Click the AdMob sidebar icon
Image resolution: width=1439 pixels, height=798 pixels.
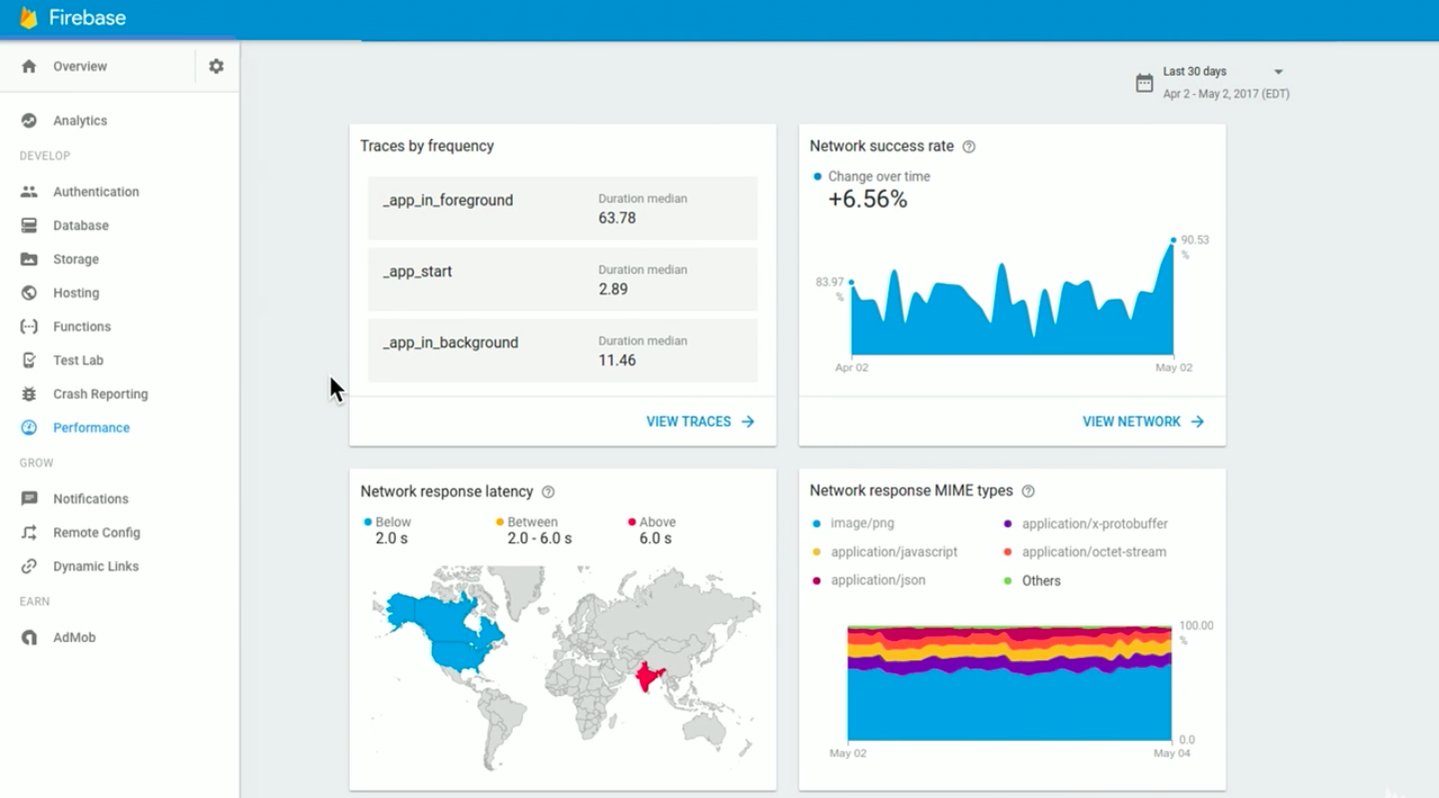point(29,637)
